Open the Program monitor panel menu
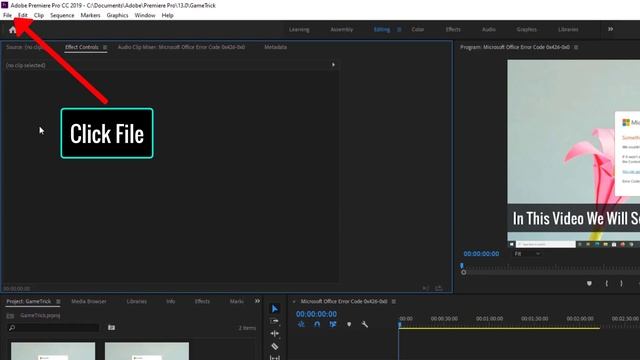640x360 pixels. point(576,47)
